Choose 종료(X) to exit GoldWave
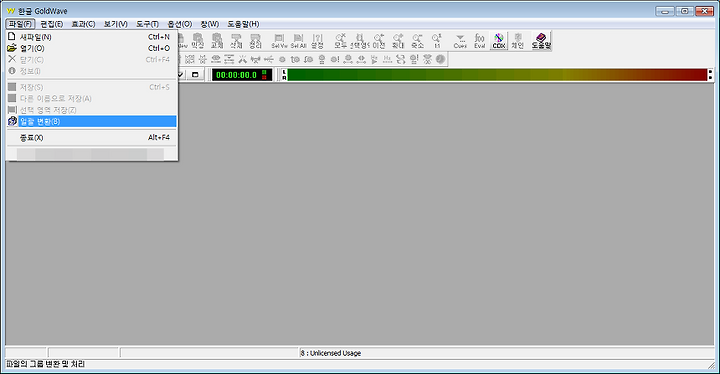The image size is (720, 374). click(x=91, y=137)
